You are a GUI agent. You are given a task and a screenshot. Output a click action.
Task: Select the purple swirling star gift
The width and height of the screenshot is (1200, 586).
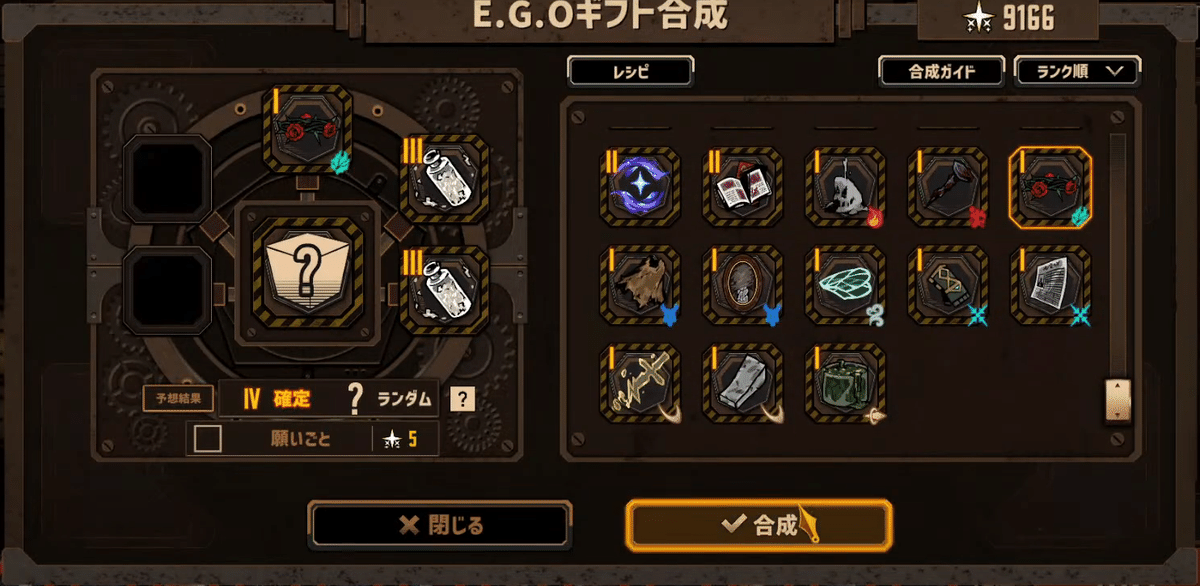(x=641, y=187)
